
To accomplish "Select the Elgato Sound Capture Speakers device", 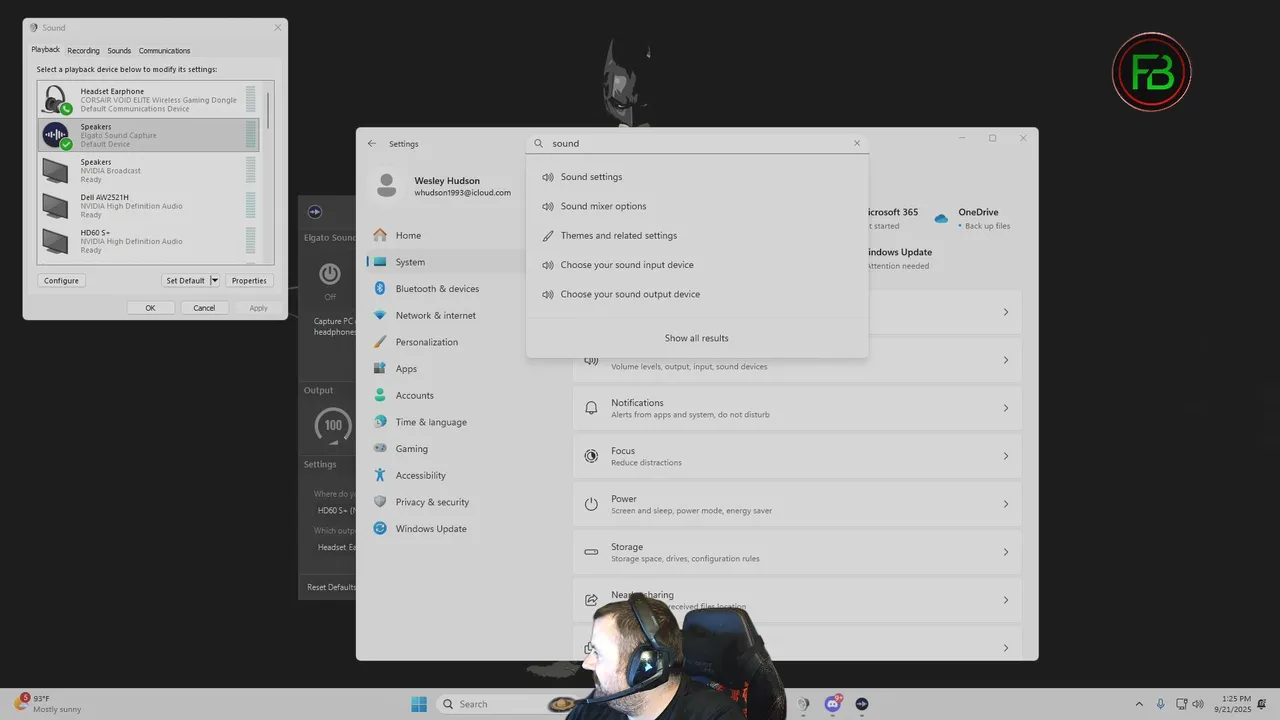I will pyautogui.click(x=148, y=135).
